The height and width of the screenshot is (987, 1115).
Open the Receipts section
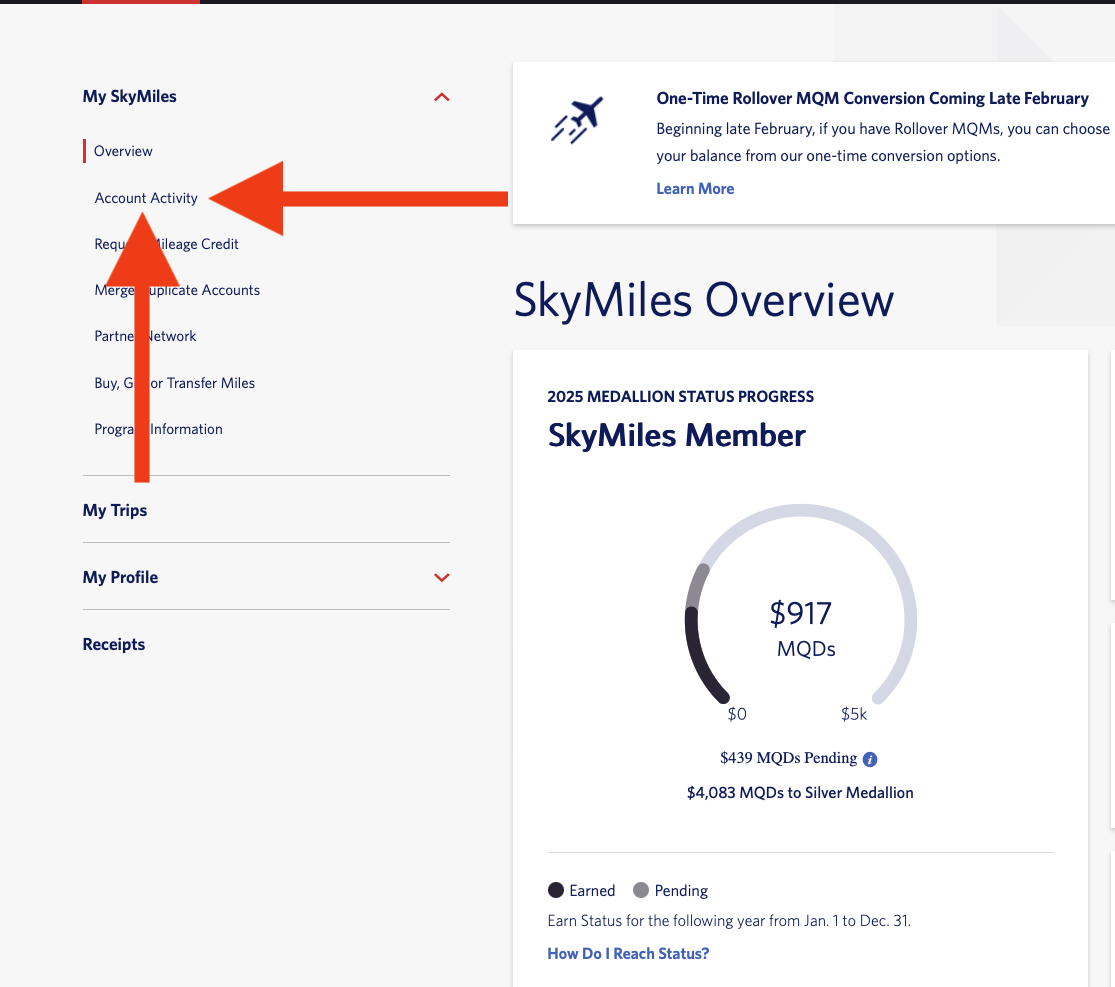(x=114, y=644)
